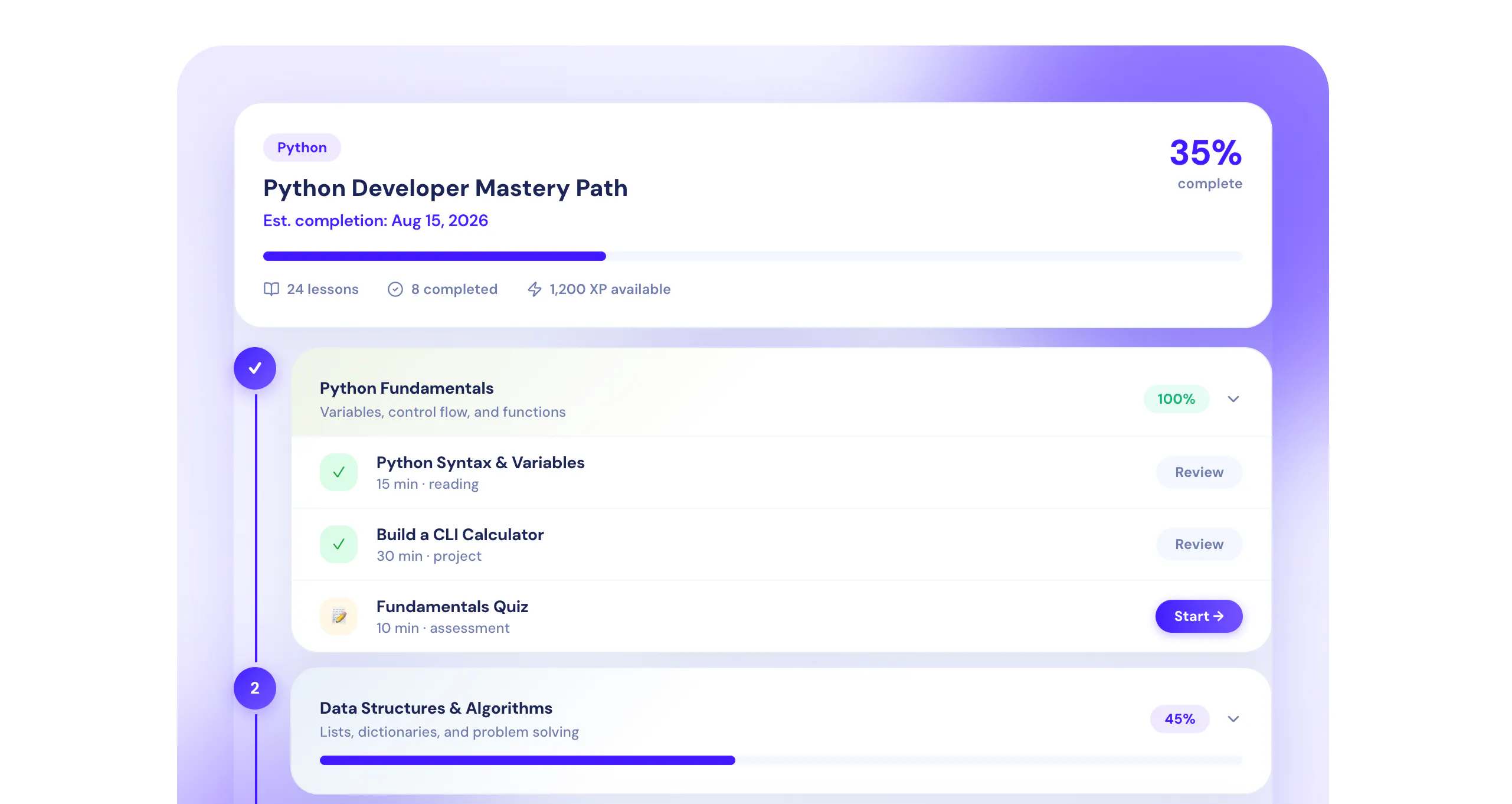Click '10 min · assessment' text
The width and height of the screenshot is (1512, 804).
pyautogui.click(x=443, y=628)
